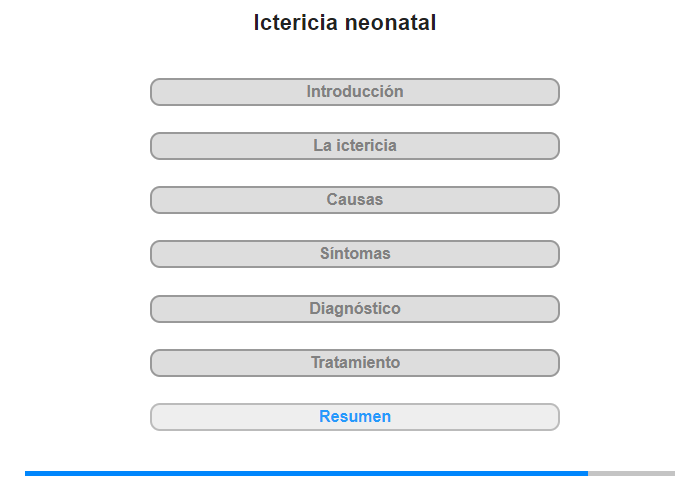Jump to the Diagnóstico section
This screenshot has height=480, width=700.
pyautogui.click(x=354, y=309)
